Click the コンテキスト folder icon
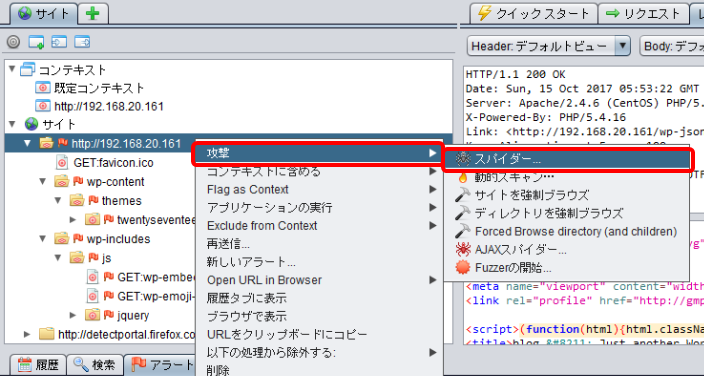 [x=27, y=70]
